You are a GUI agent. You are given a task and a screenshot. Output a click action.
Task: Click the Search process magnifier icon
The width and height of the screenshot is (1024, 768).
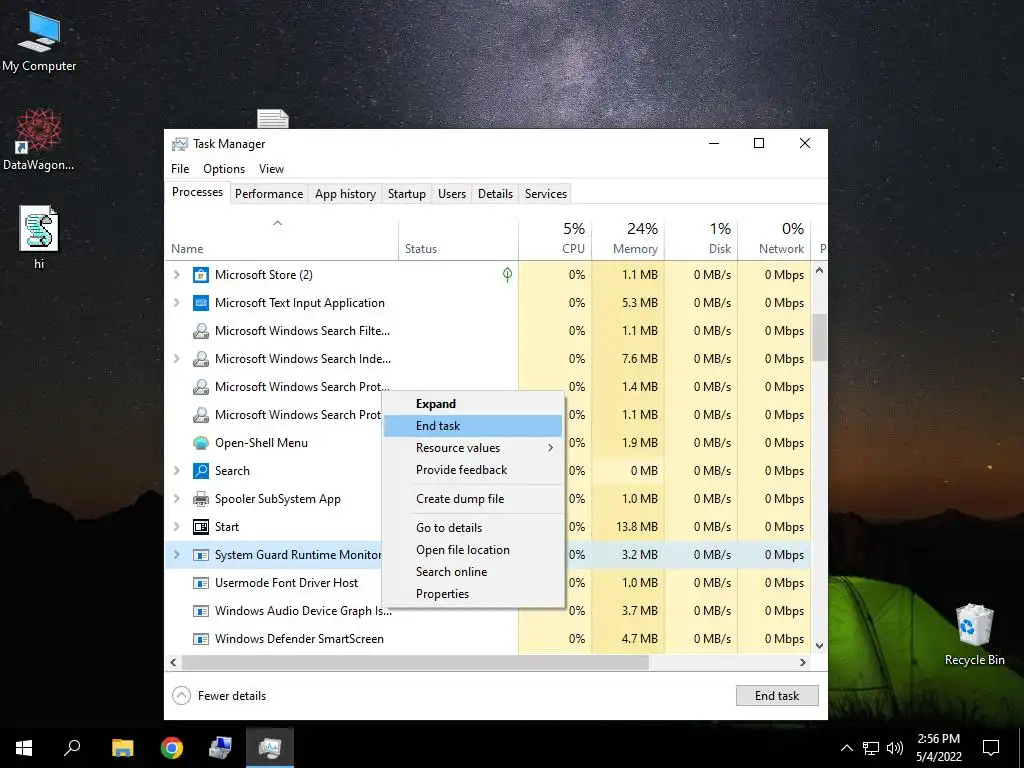200,471
